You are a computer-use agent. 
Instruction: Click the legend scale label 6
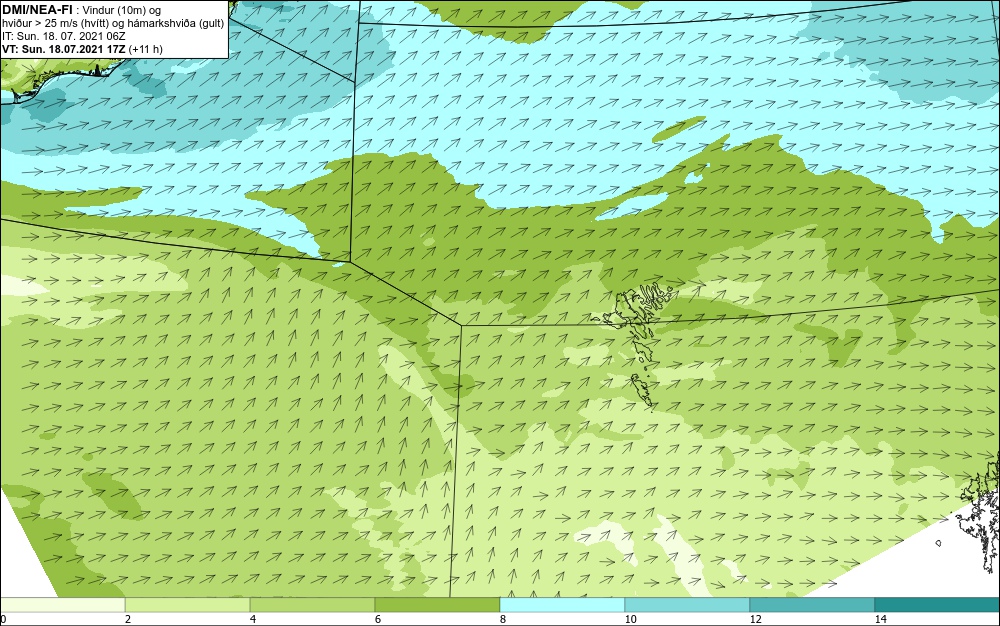click(378, 619)
